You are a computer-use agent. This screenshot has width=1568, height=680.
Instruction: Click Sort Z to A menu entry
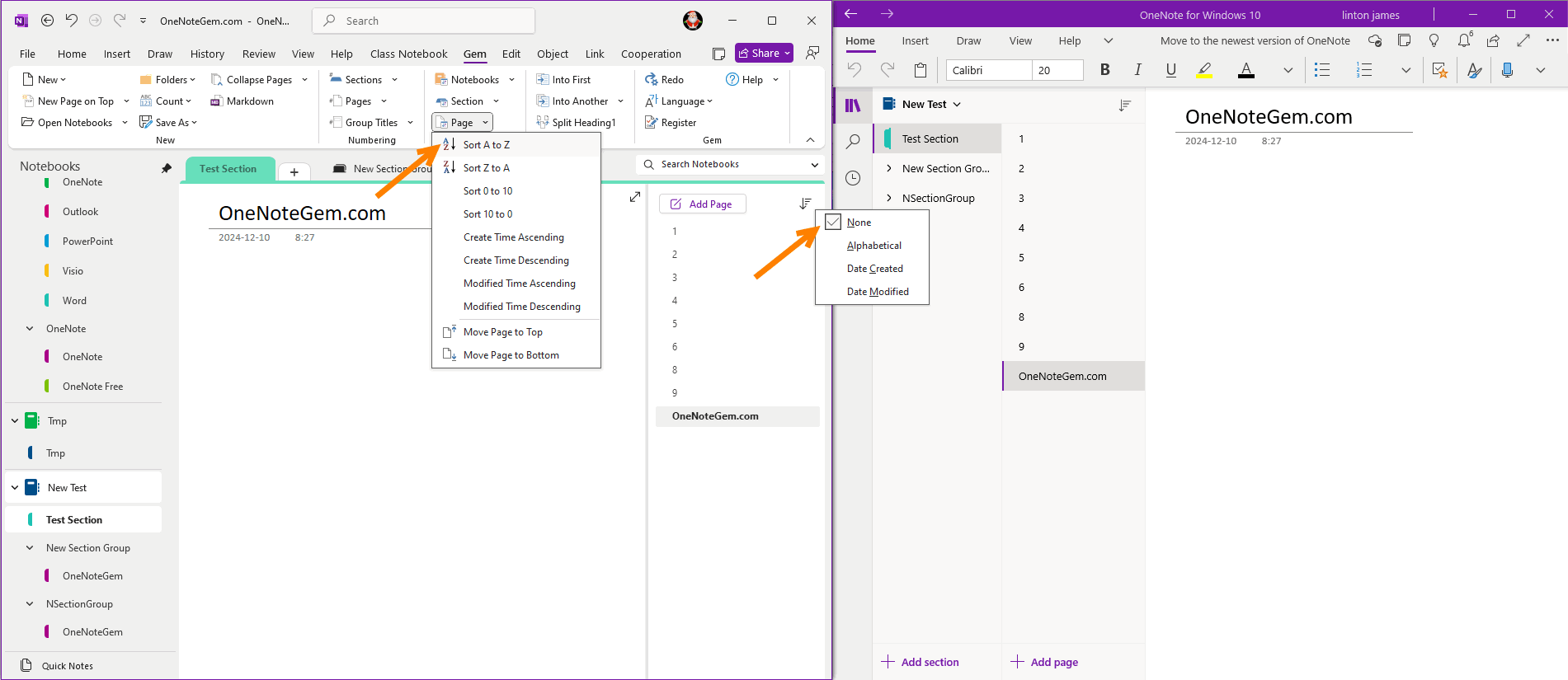coord(516,167)
